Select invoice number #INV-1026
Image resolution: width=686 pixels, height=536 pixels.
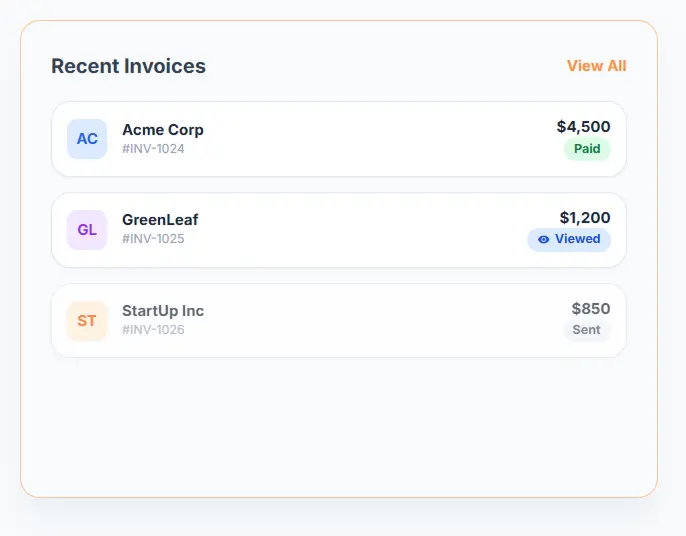[153, 330]
